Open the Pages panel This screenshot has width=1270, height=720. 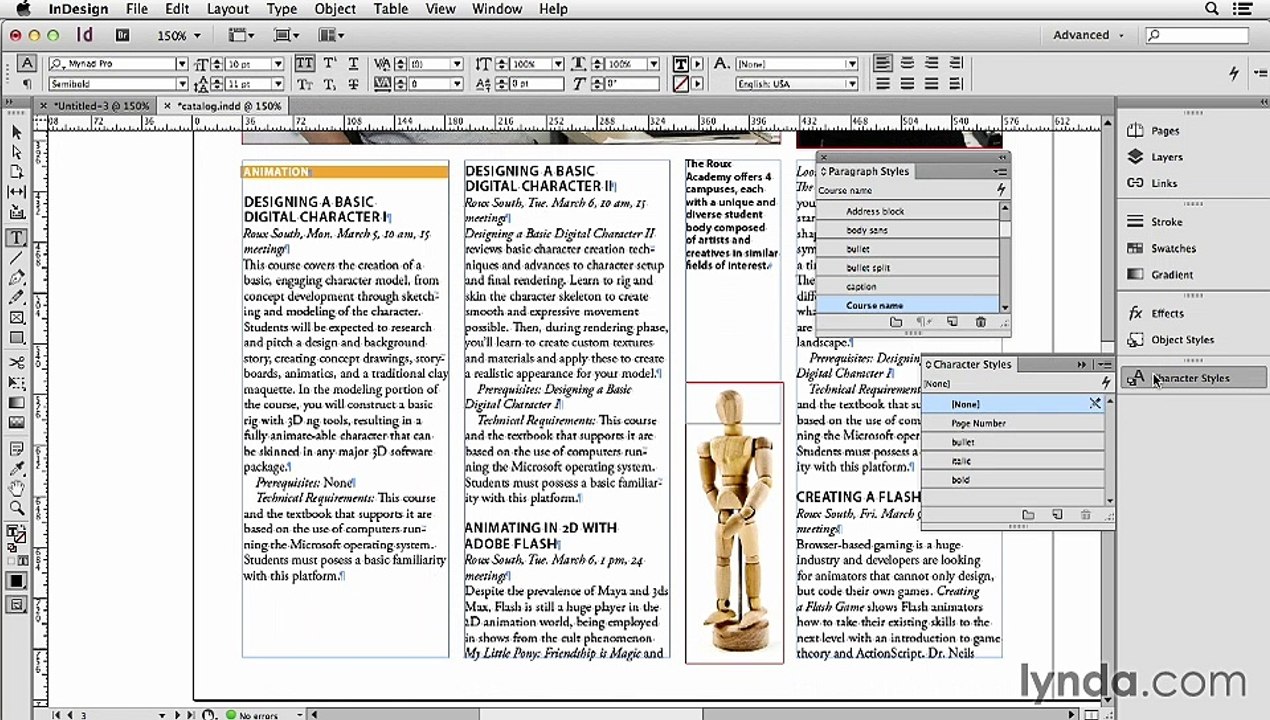[1164, 131]
